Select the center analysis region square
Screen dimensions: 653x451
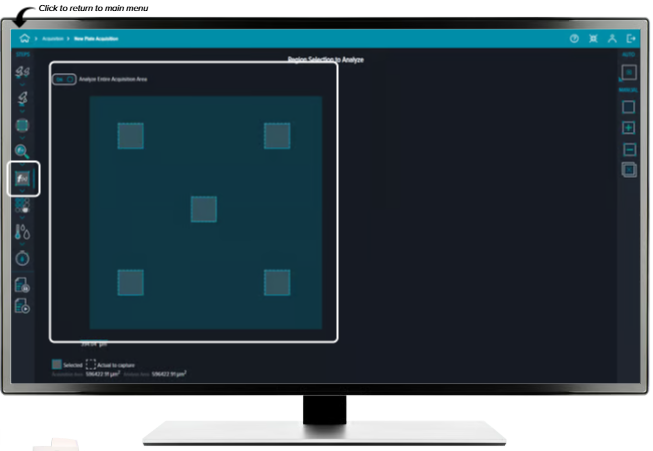coord(204,209)
